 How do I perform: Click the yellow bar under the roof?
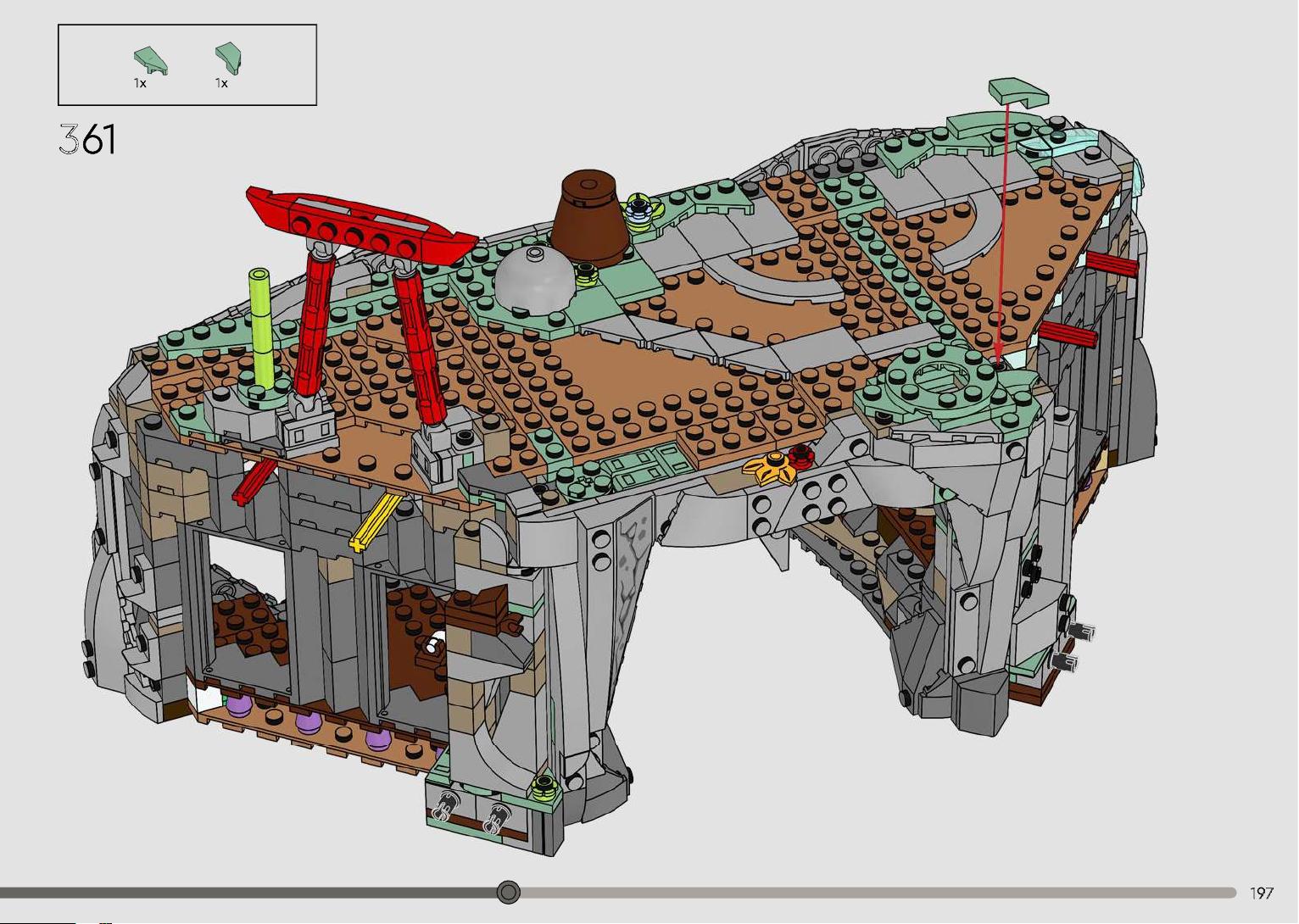pyautogui.click(x=374, y=521)
